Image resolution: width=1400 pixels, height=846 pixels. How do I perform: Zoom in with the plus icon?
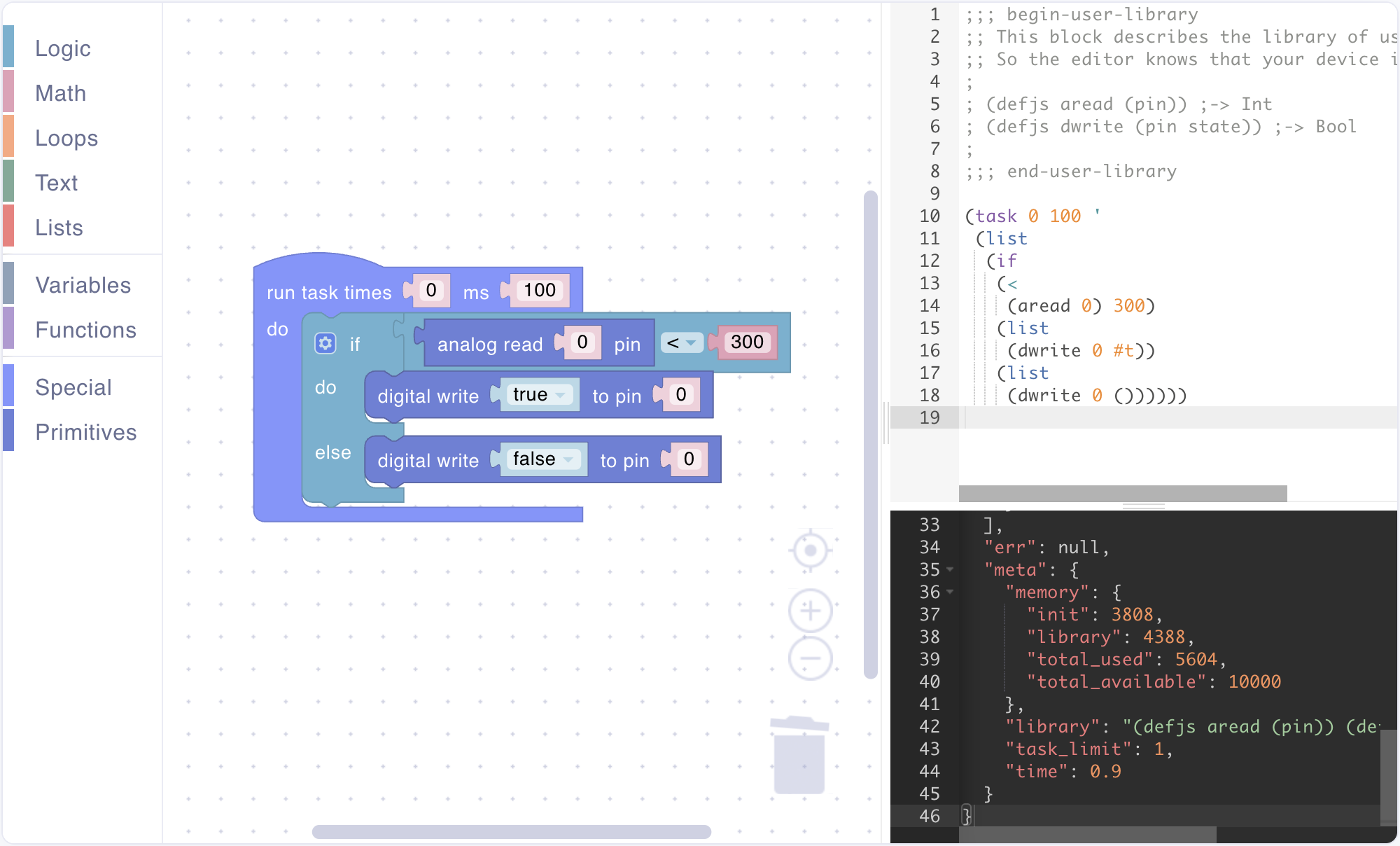(810, 611)
